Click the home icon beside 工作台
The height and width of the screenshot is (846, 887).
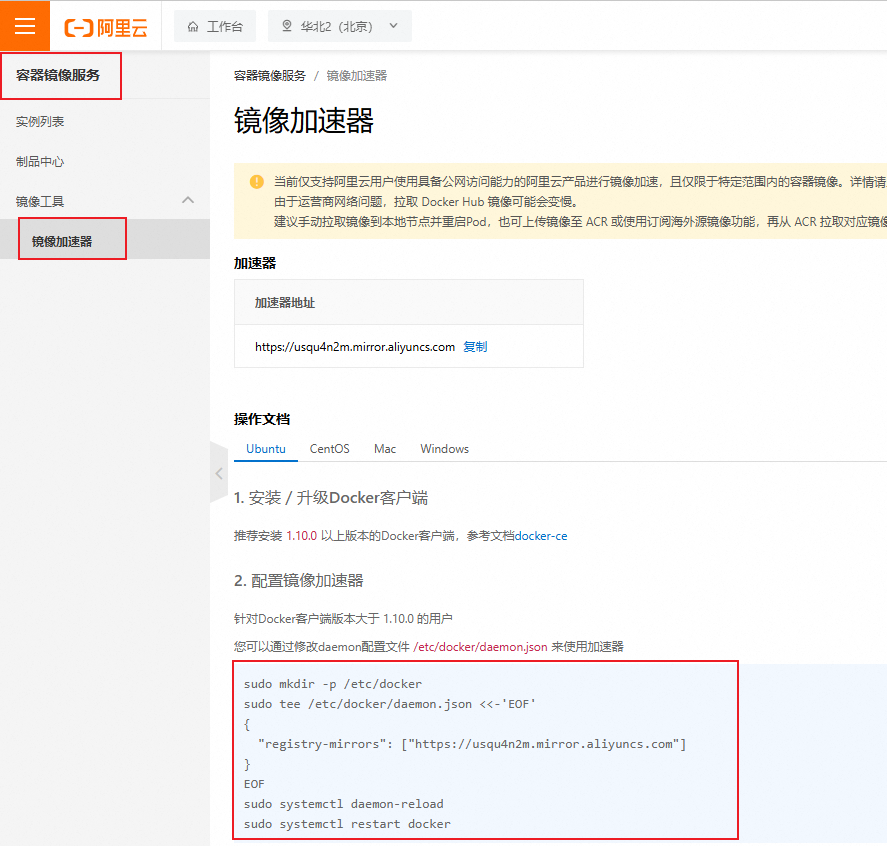tap(193, 27)
